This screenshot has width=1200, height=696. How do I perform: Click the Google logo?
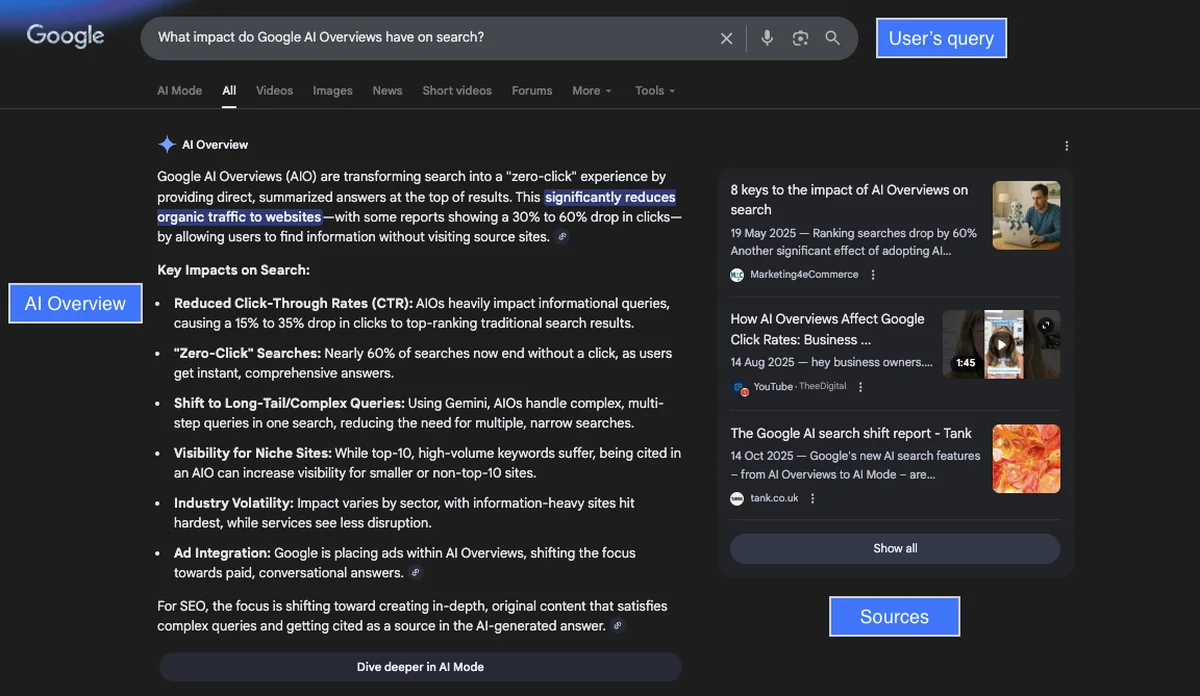point(64,36)
